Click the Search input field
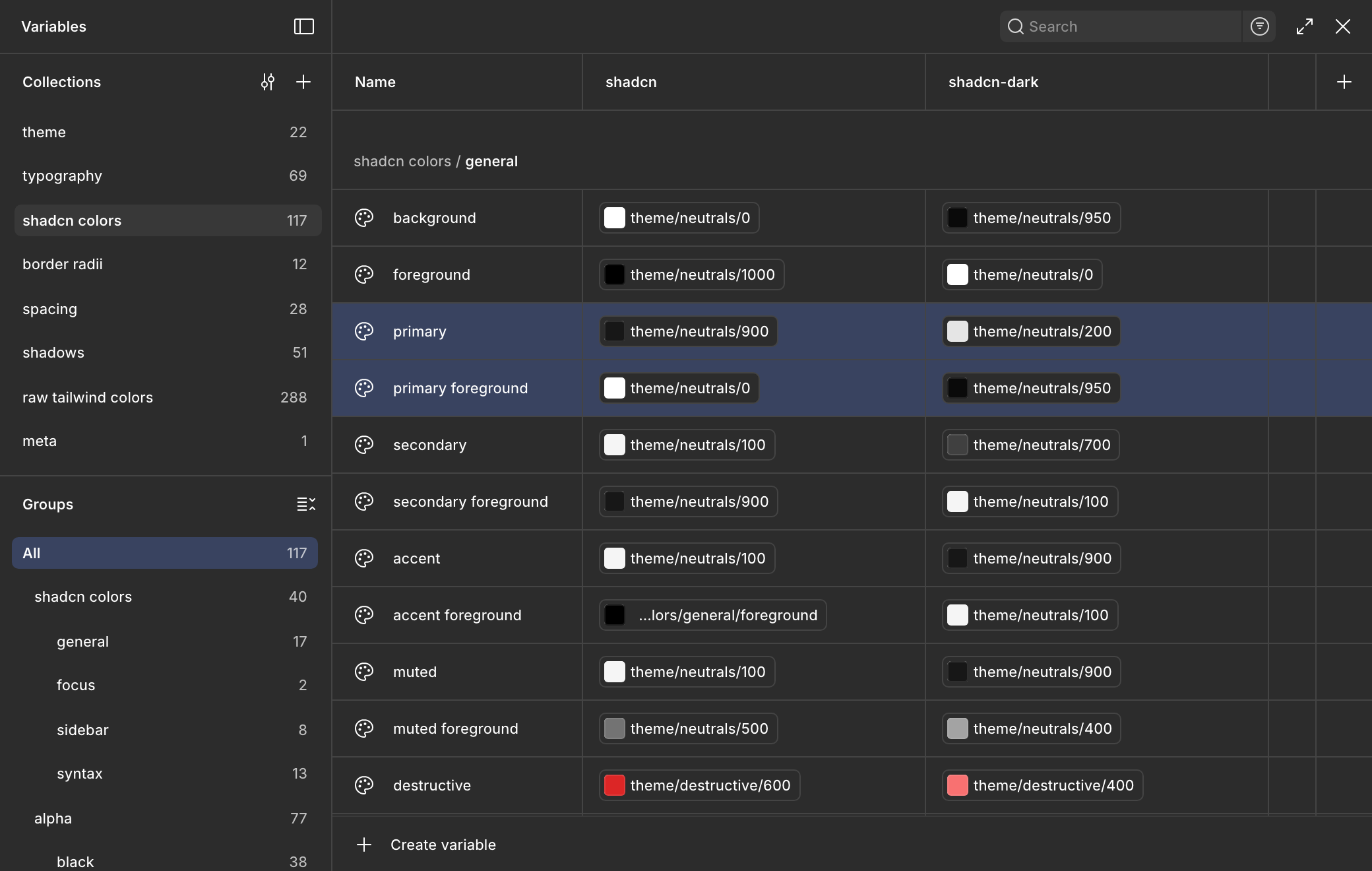 [1121, 26]
